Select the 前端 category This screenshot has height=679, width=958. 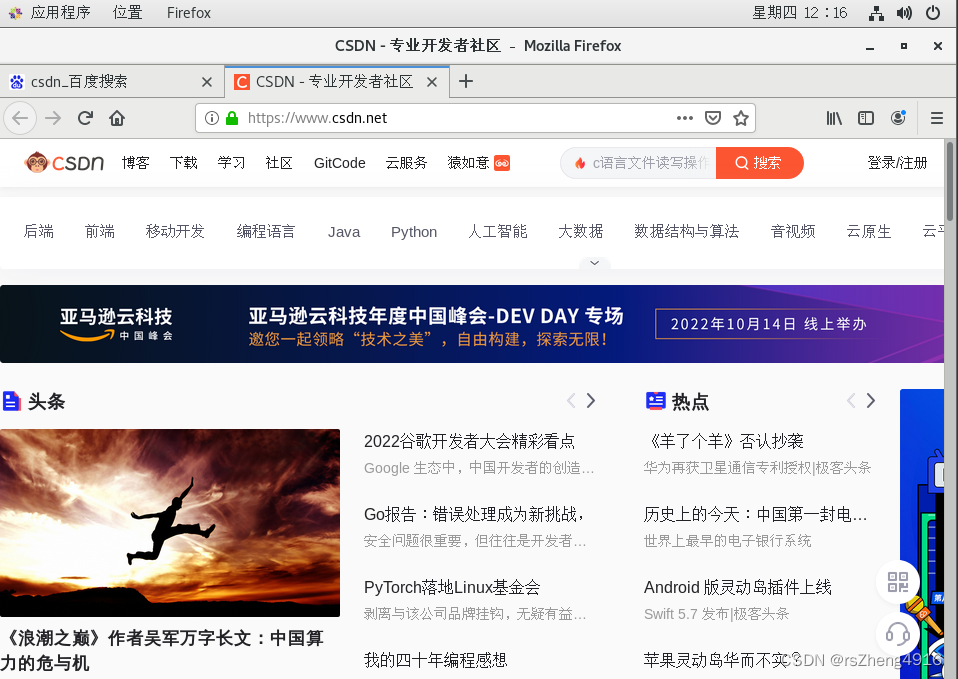[x=100, y=232]
